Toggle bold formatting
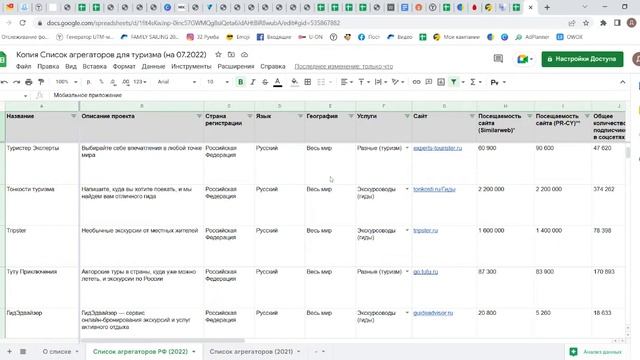Screen dimensions: 640x360 240,82
